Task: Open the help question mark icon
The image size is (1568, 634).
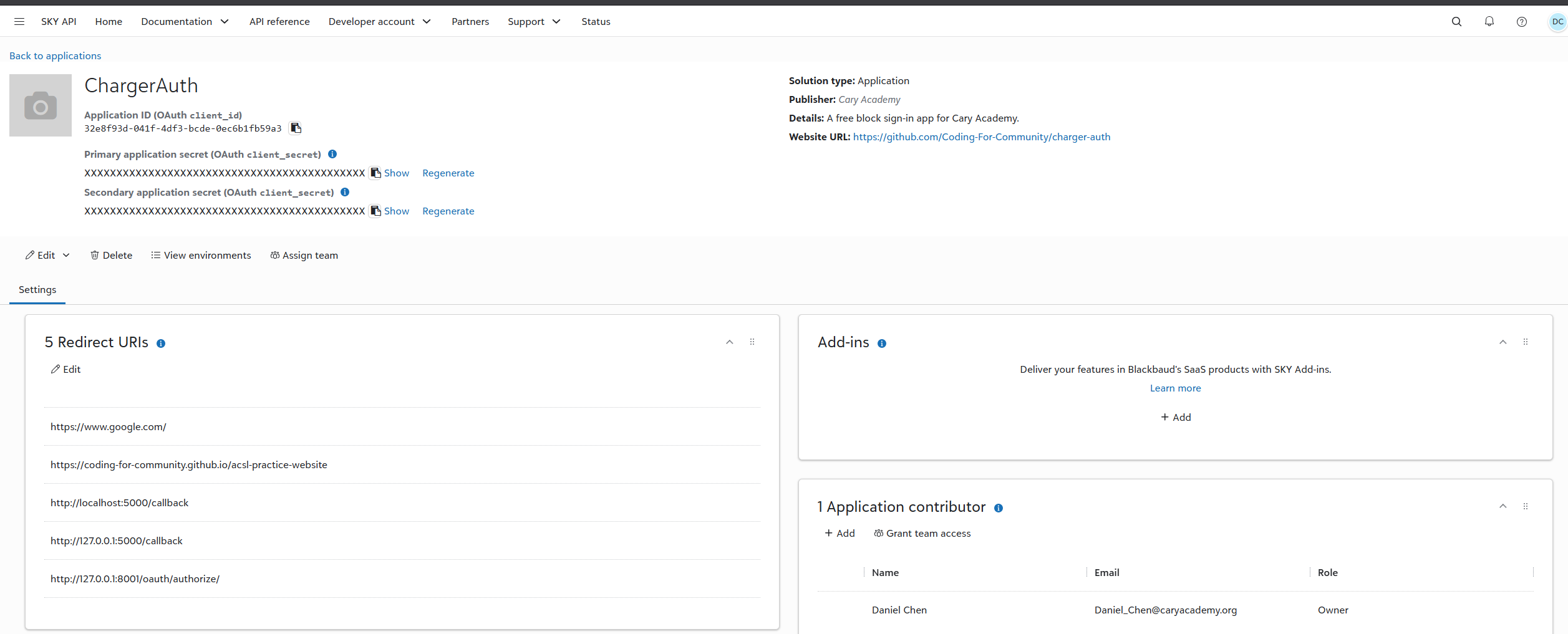Action: [x=1522, y=21]
